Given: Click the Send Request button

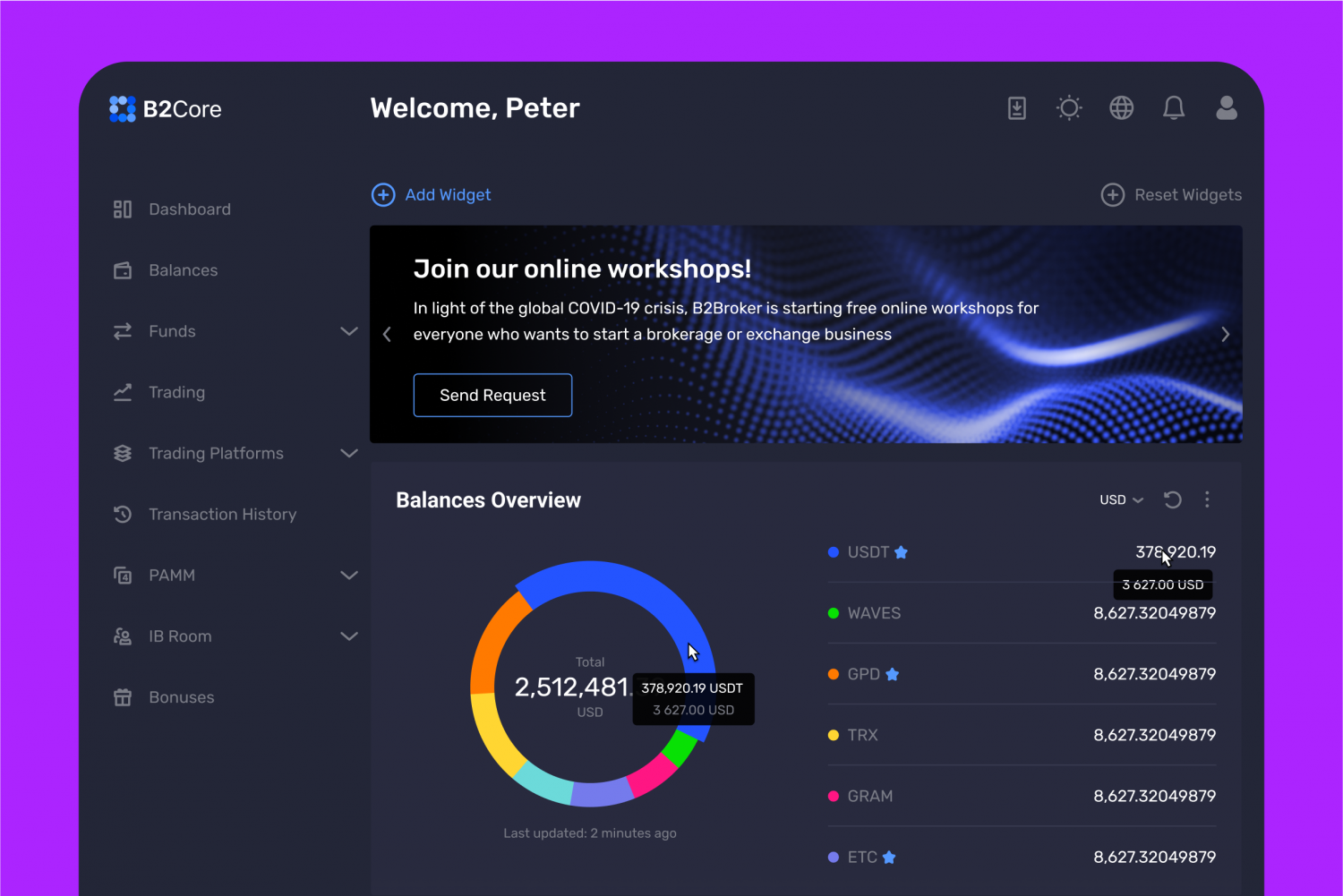Looking at the screenshot, I should [492, 396].
